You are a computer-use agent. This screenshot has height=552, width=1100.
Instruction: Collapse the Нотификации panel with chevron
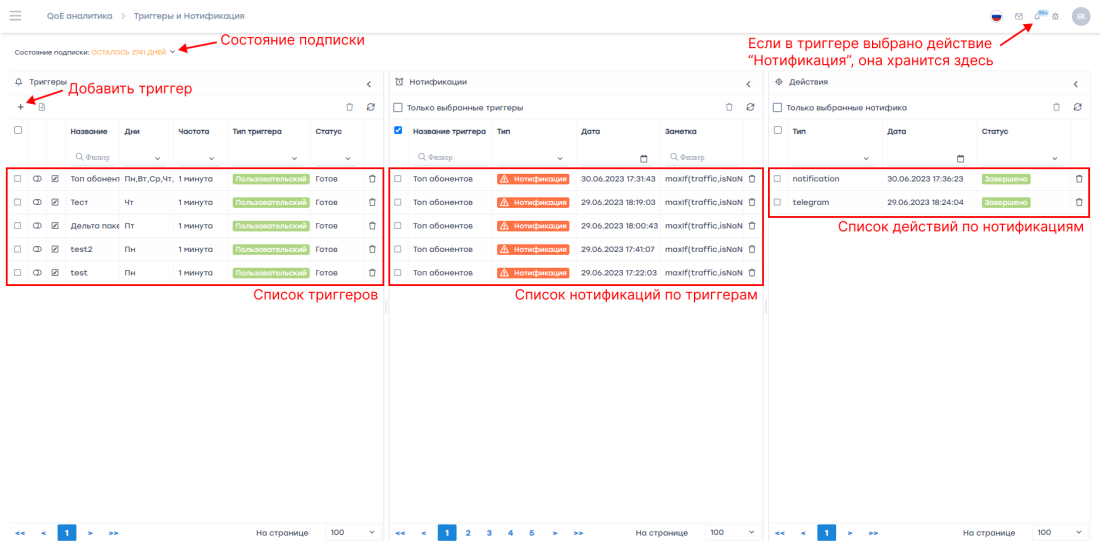point(748,85)
